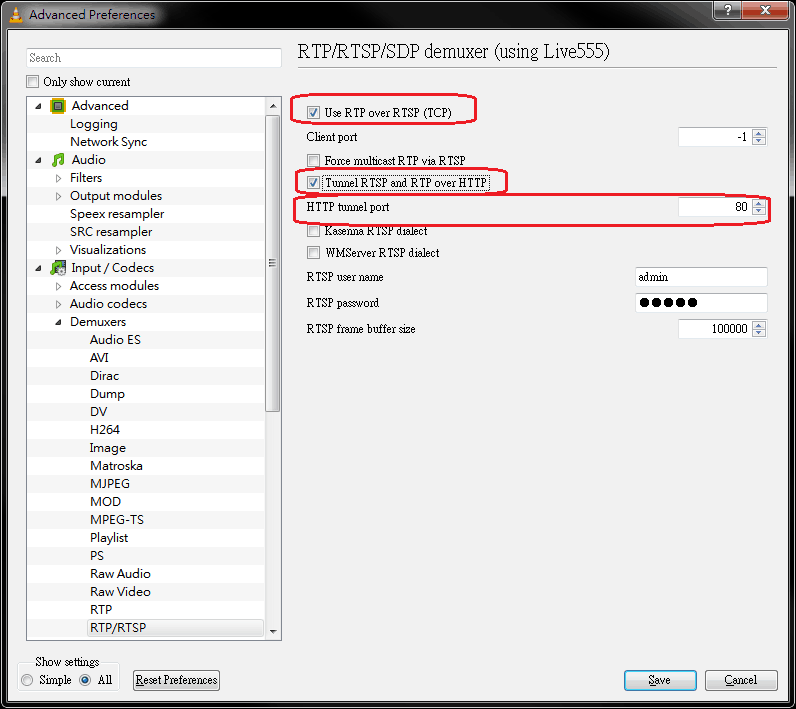This screenshot has height=709, width=796.
Task: Enable WMServer RTSP dialect checkbox
Action: (x=313, y=252)
